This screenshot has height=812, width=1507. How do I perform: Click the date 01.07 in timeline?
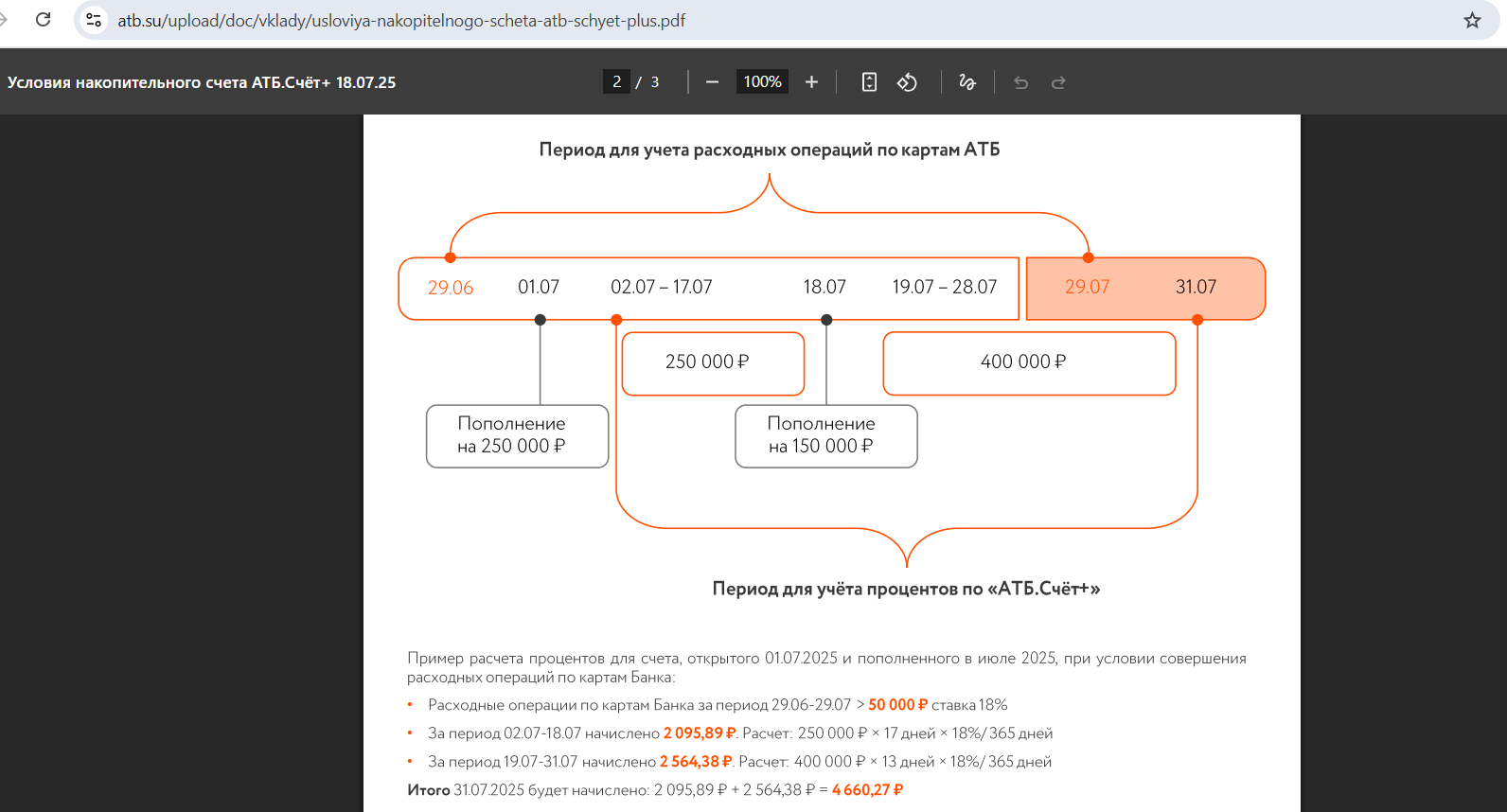coord(539,287)
